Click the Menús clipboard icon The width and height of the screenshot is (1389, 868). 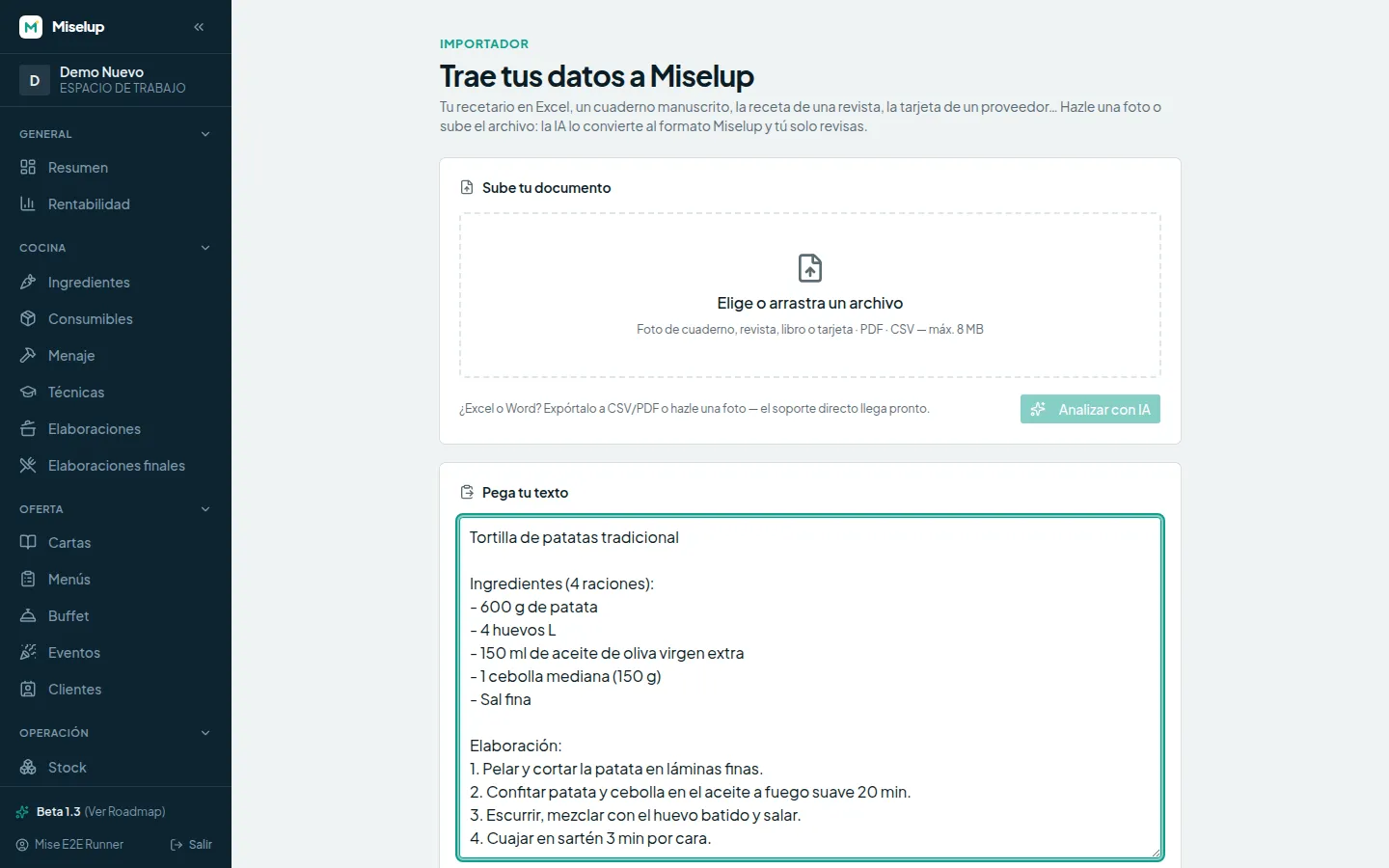pos(28,580)
